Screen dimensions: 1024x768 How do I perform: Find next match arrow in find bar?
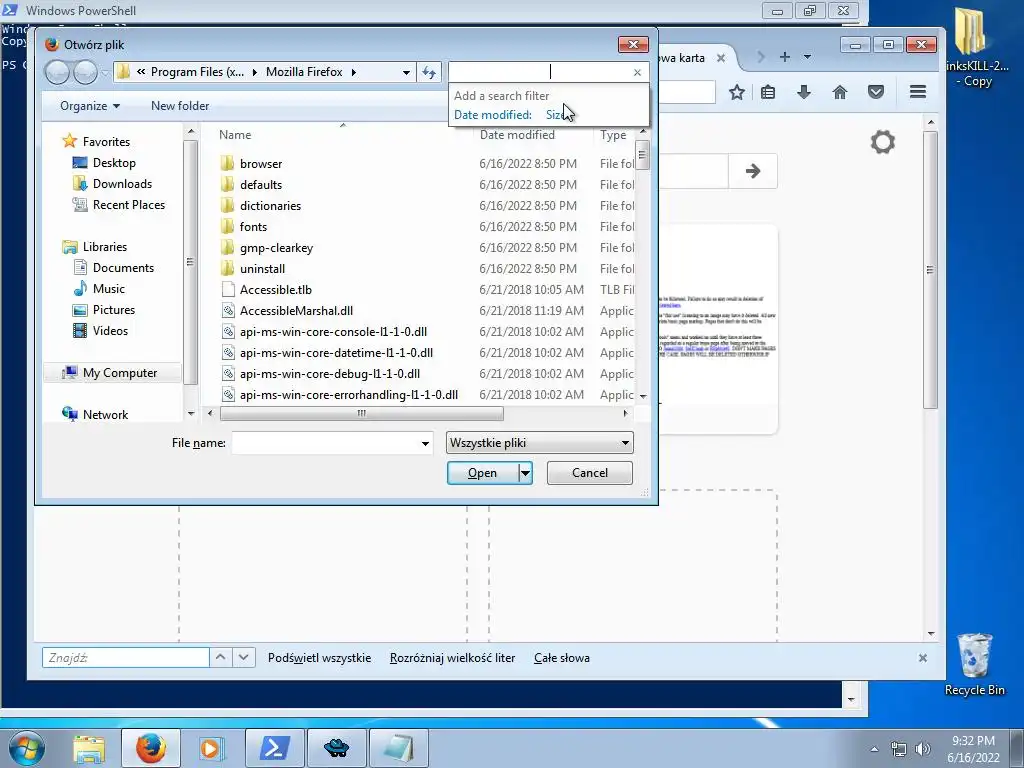(x=244, y=658)
